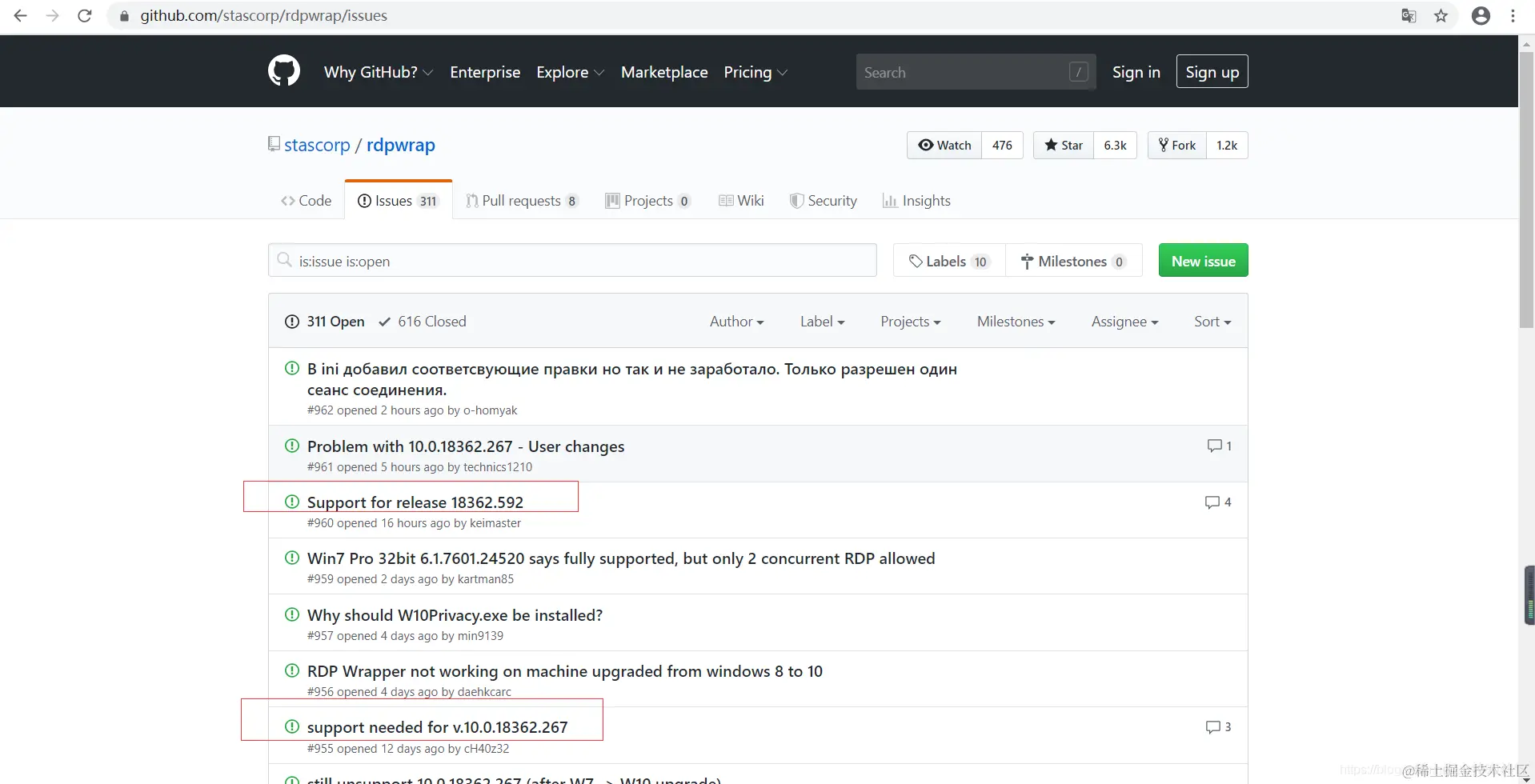This screenshot has height=784, width=1535.
Task: Click the site lock icon in address bar
Action: point(124,15)
